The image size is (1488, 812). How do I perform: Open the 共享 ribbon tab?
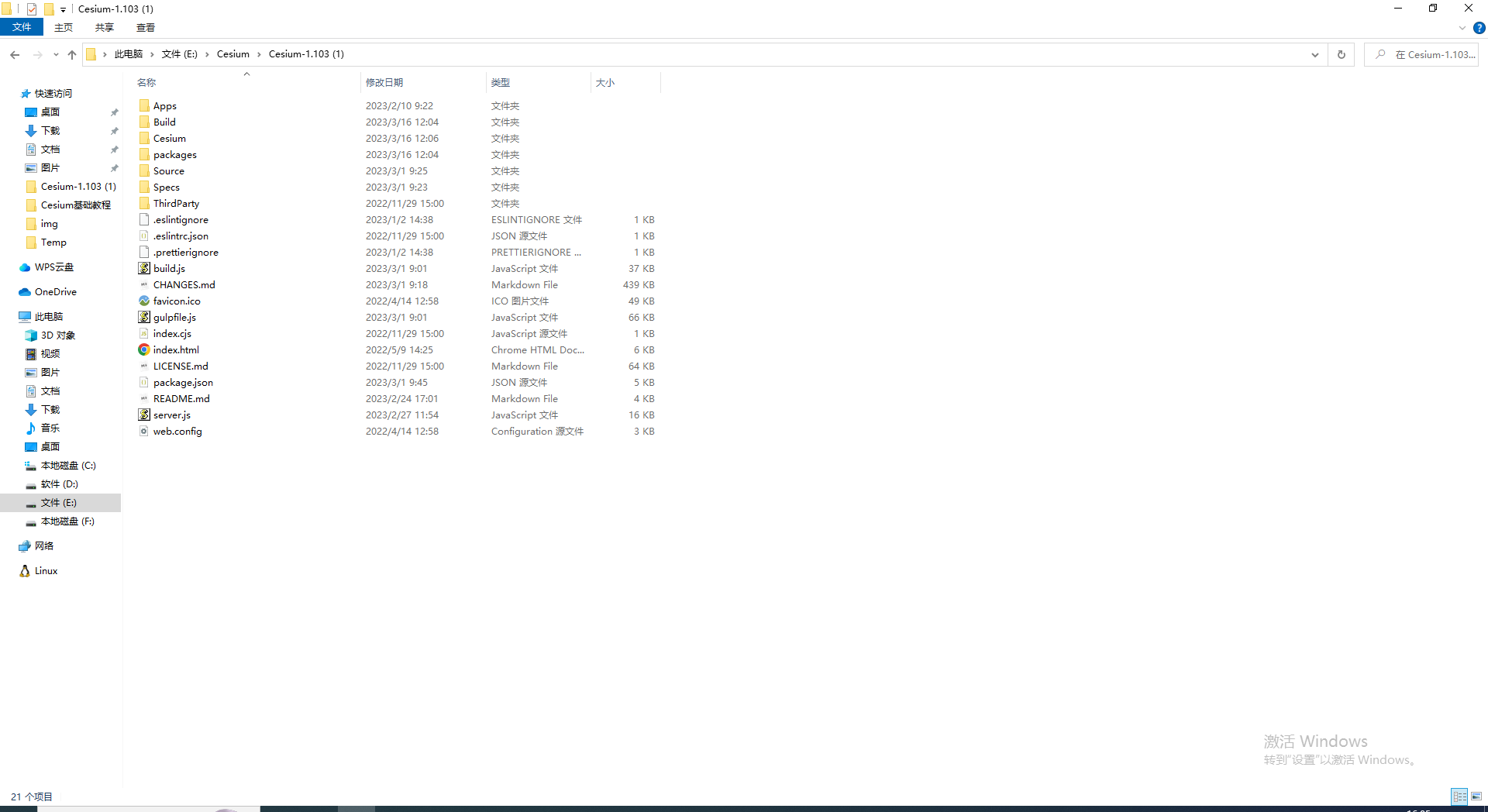click(105, 27)
